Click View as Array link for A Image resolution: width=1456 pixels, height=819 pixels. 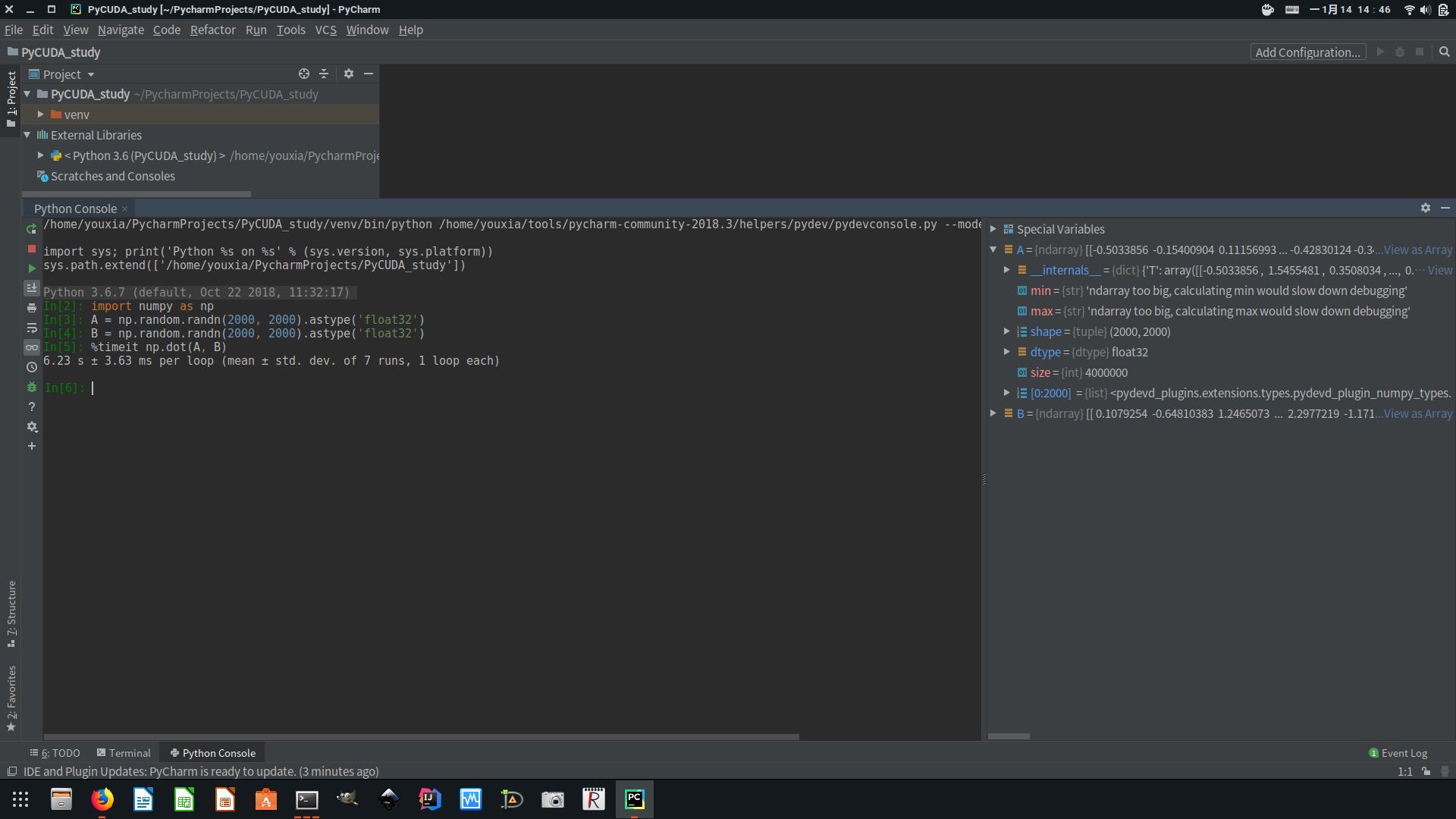(1417, 249)
